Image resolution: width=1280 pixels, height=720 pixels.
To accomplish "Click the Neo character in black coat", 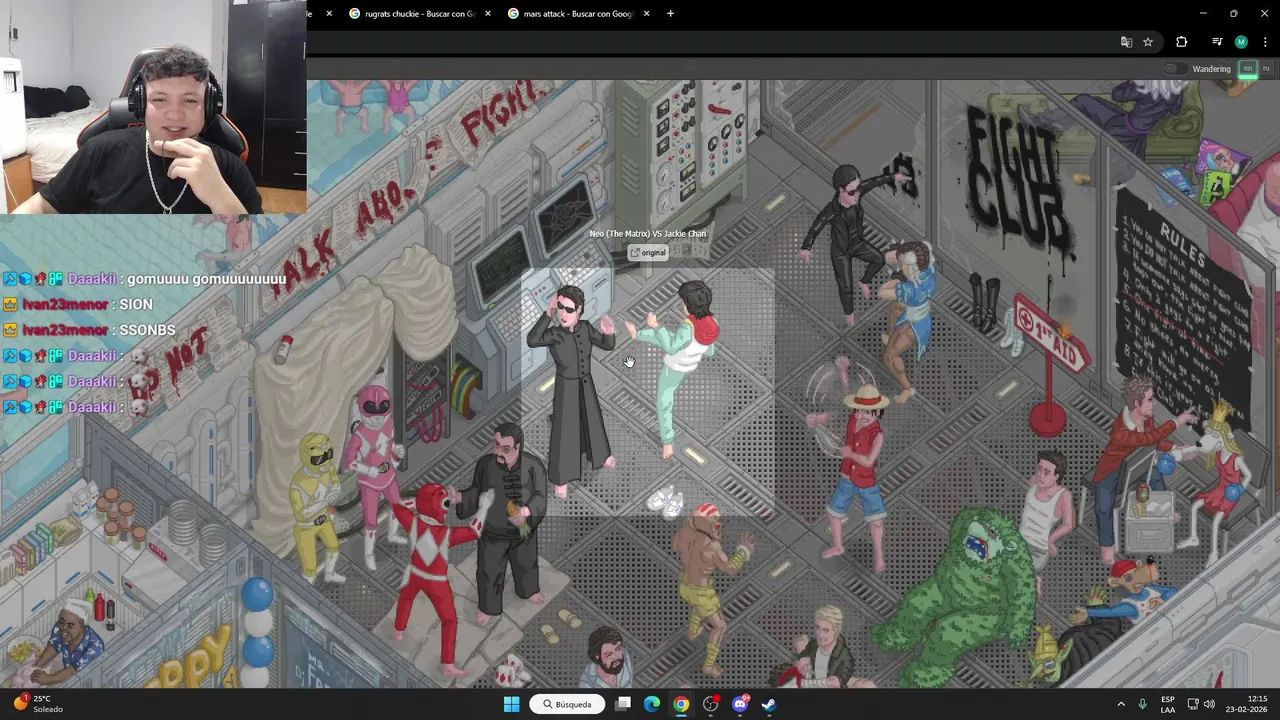I will pyautogui.click(x=574, y=390).
